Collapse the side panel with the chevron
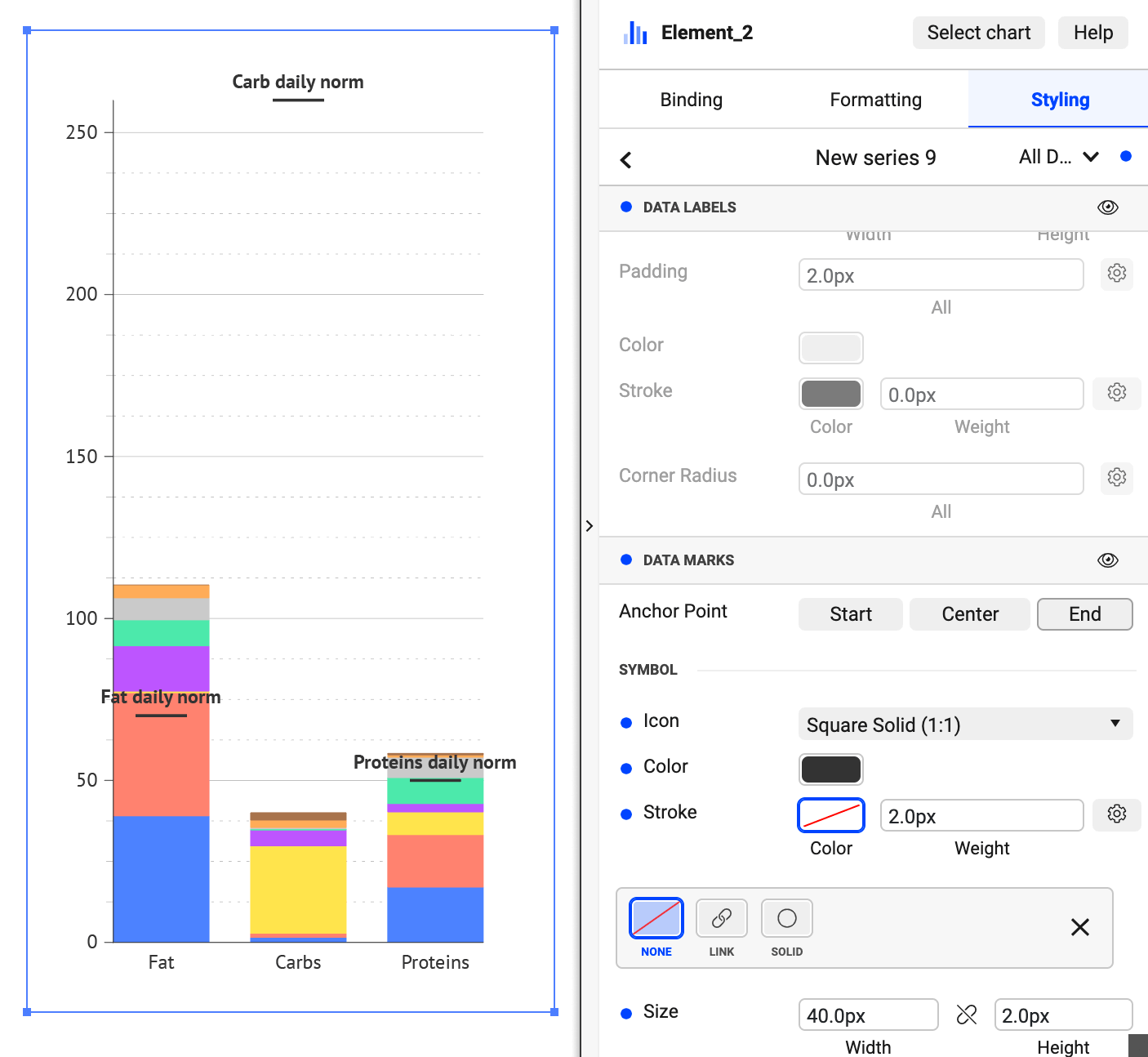 click(x=590, y=525)
